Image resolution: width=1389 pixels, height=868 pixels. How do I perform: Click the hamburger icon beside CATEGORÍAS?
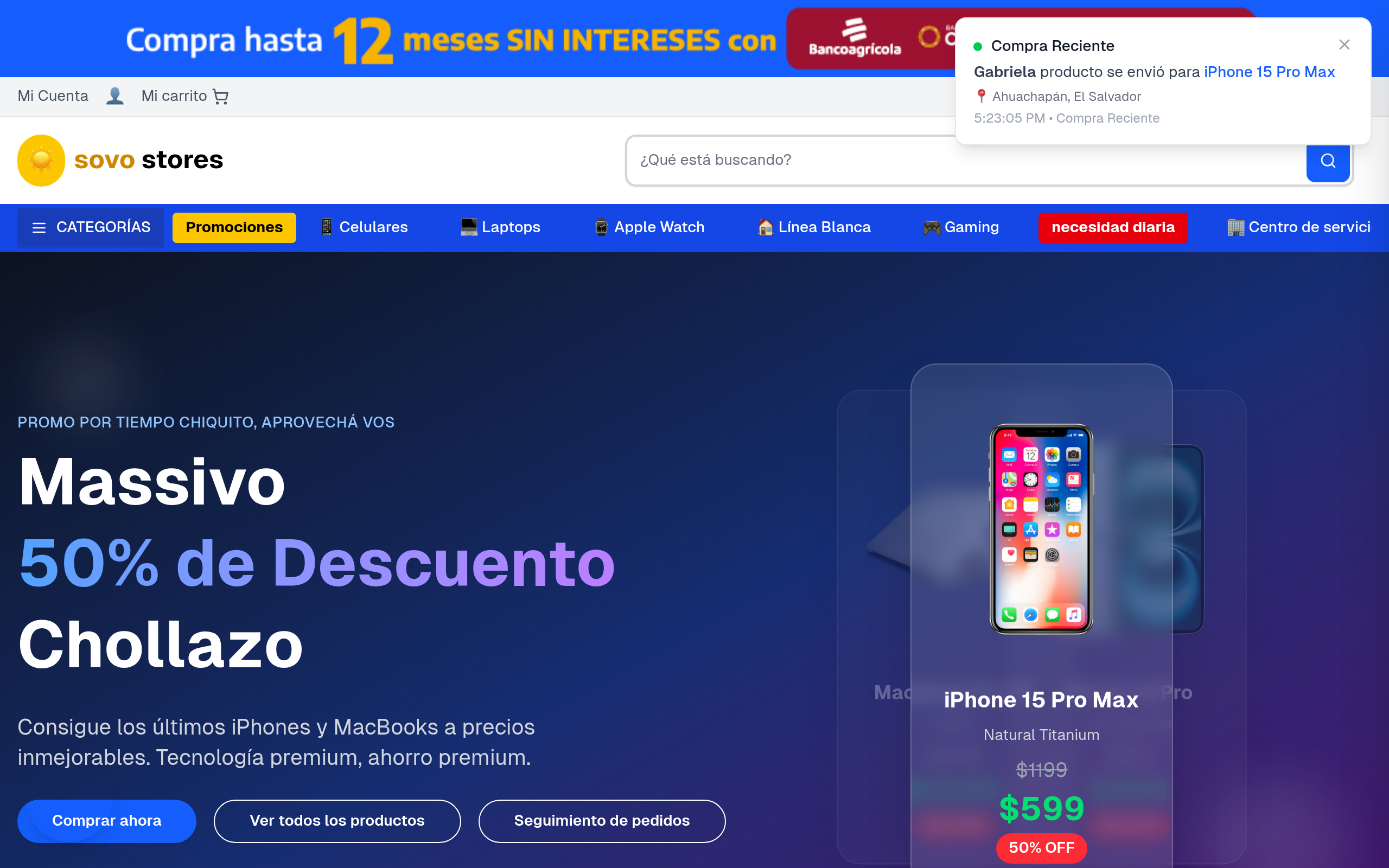[39, 228]
